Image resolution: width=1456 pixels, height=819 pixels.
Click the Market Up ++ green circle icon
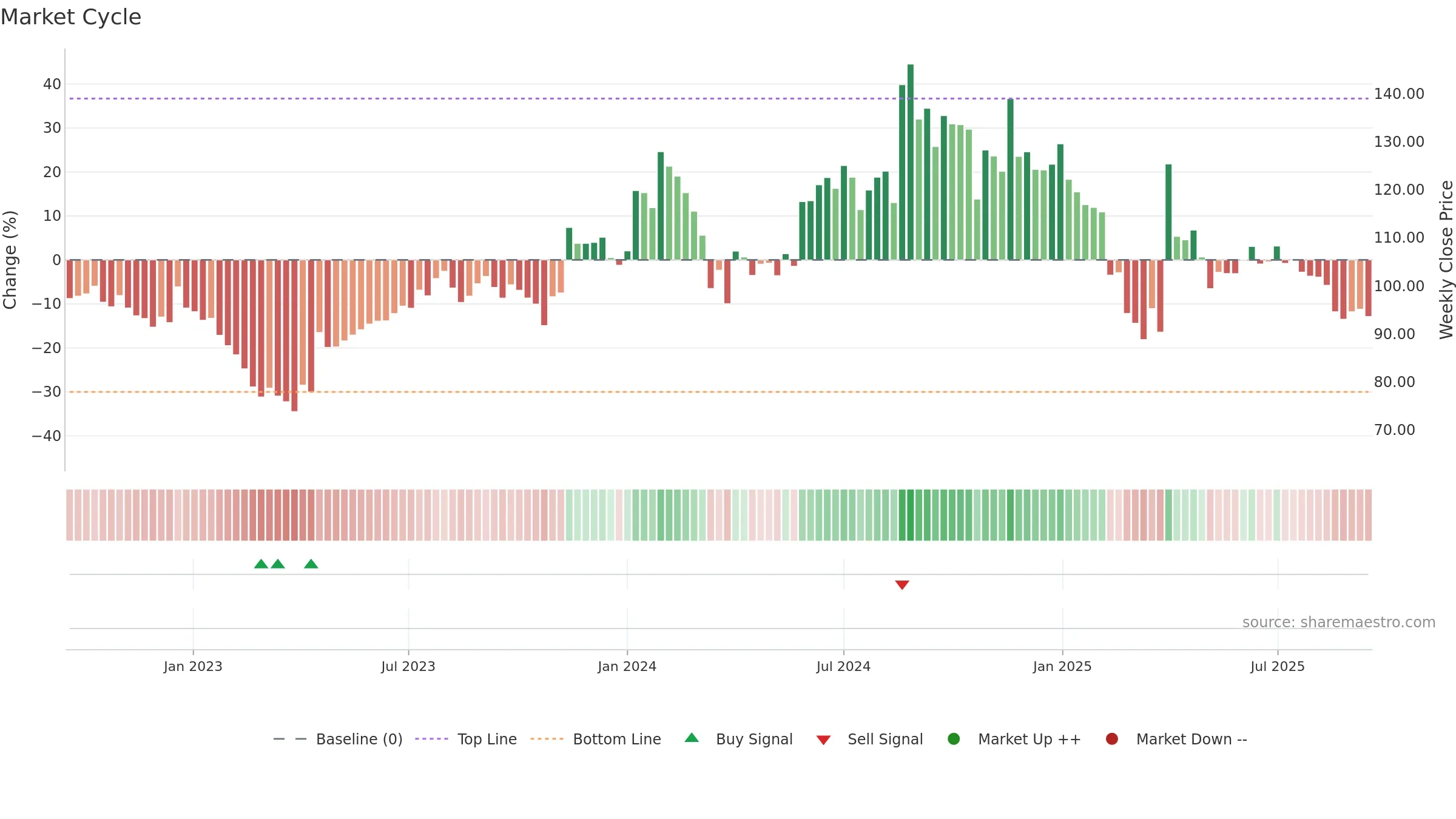(954, 739)
